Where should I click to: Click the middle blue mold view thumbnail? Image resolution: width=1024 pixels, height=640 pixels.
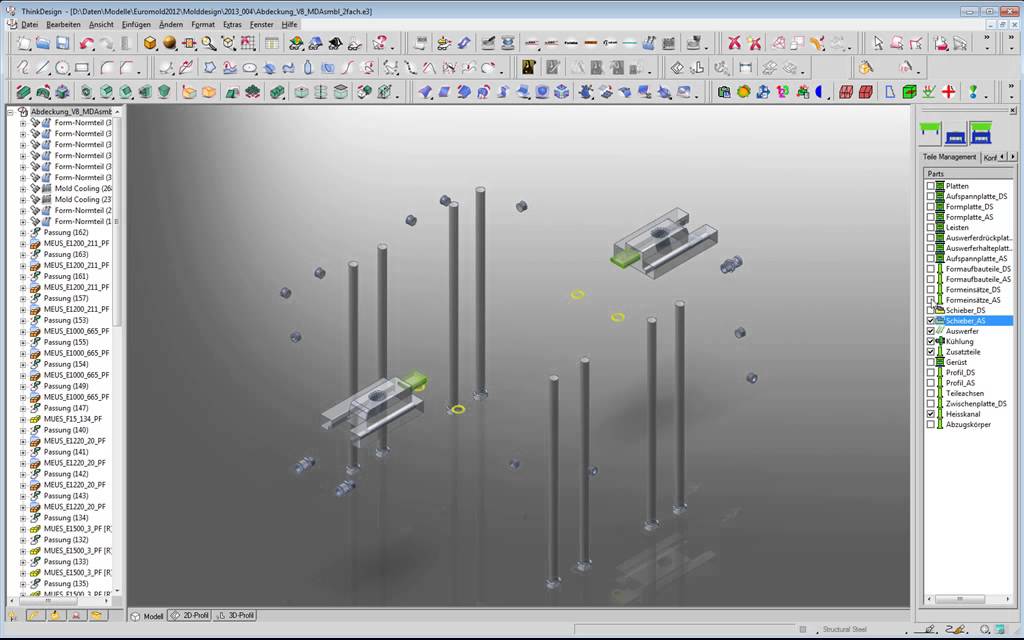tap(955, 136)
